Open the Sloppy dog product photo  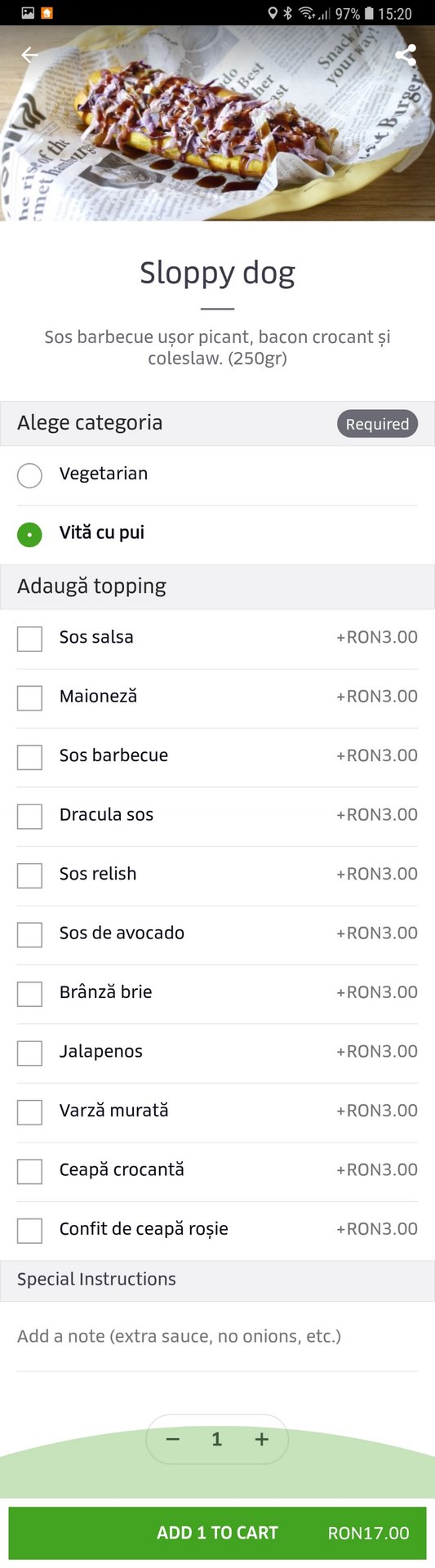click(217, 122)
